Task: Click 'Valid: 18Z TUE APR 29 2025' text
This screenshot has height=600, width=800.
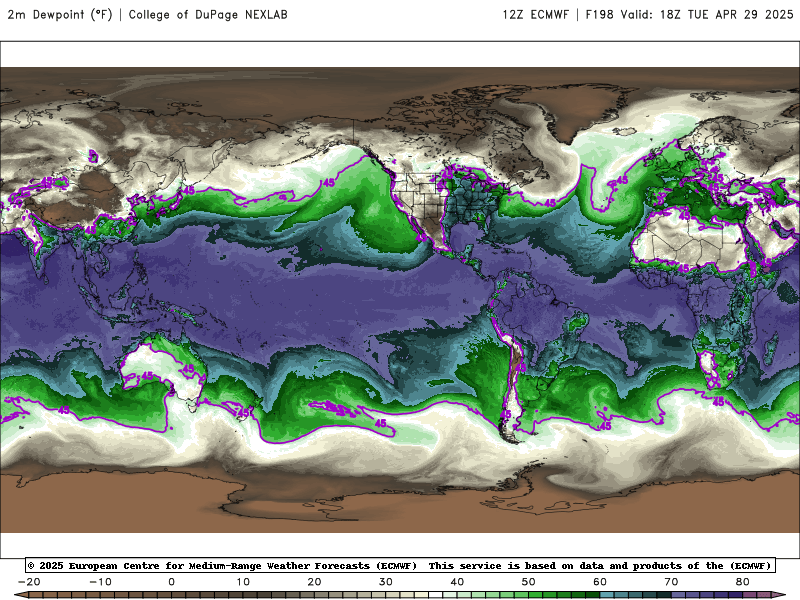Action: (x=707, y=14)
